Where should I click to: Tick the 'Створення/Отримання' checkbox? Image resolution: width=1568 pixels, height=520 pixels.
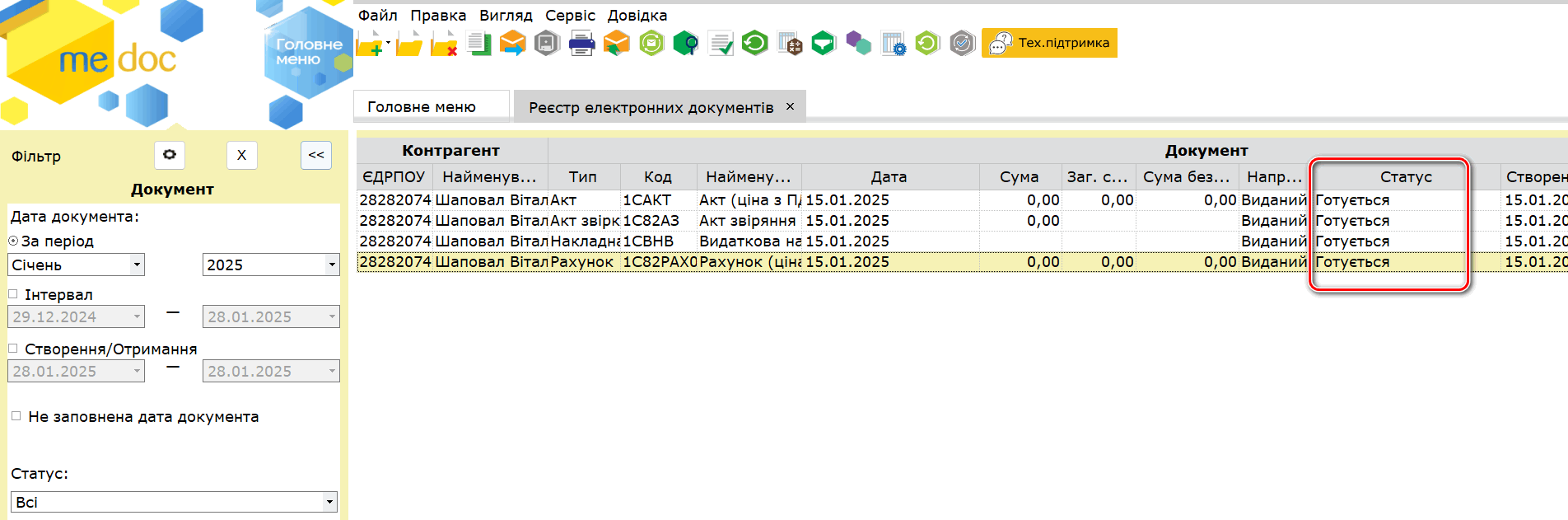point(13,349)
